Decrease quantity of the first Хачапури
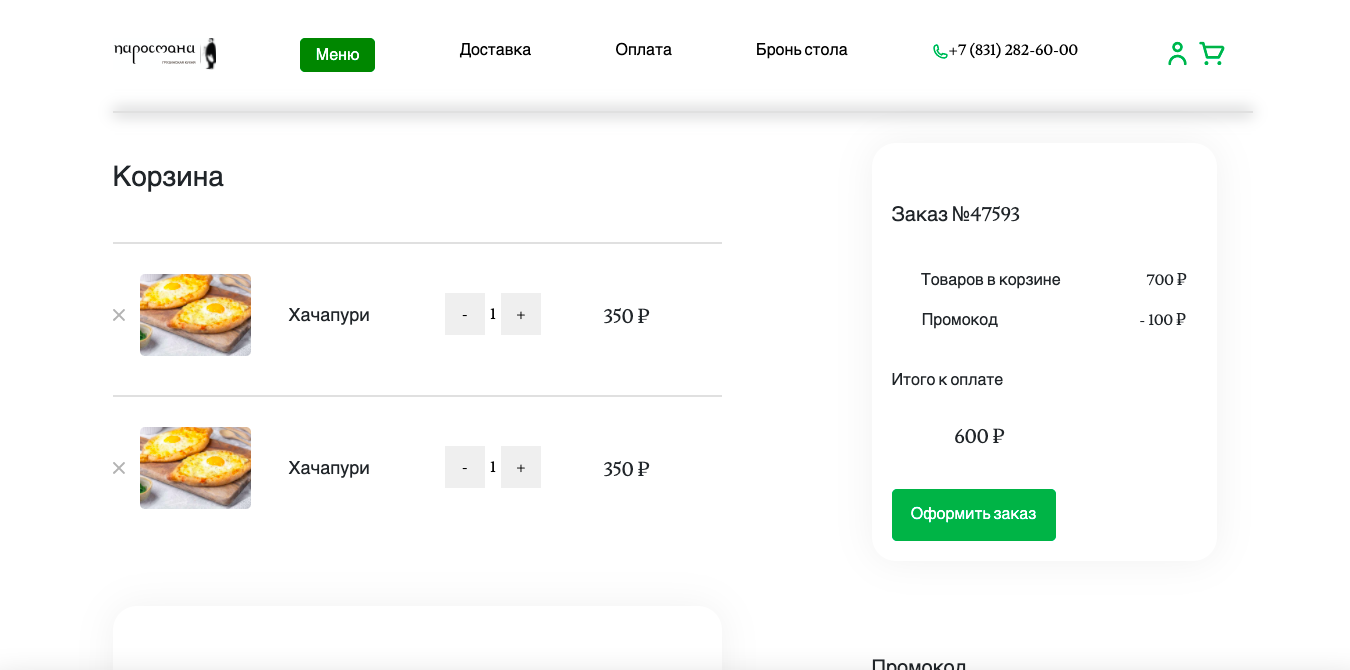 464,314
